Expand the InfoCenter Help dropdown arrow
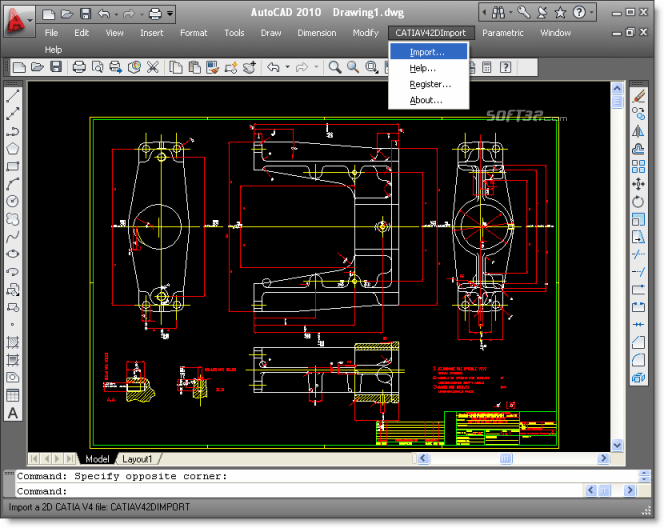This screenshot has height=528, width=664. (x=592, y=13)
